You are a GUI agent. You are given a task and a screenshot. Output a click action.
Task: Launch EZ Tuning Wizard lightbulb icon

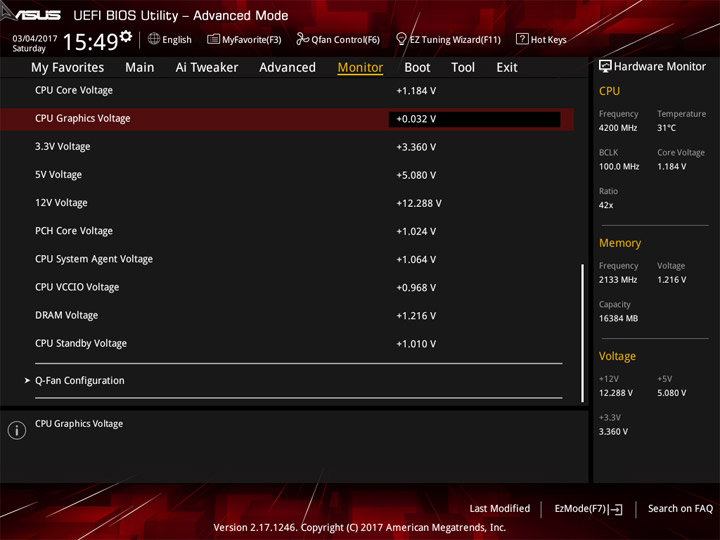pyautogui.click(x=401, y=39)
